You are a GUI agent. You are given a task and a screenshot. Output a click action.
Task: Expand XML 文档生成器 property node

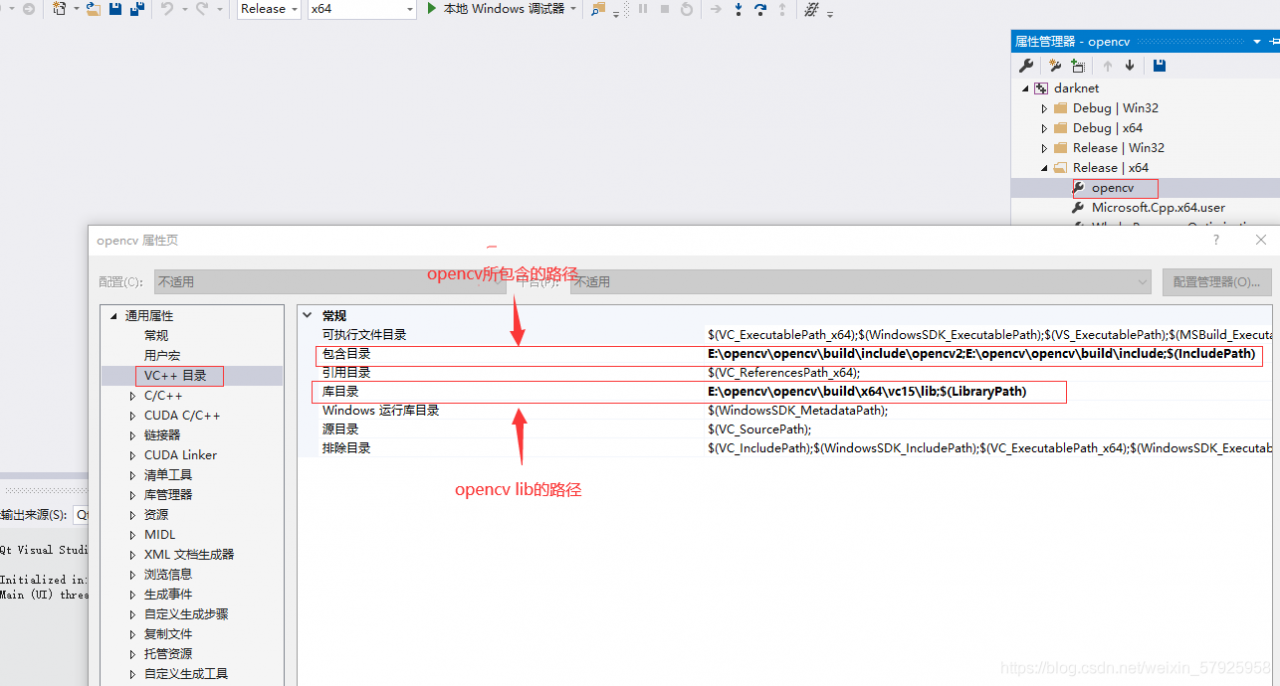[x=133, y=554]
